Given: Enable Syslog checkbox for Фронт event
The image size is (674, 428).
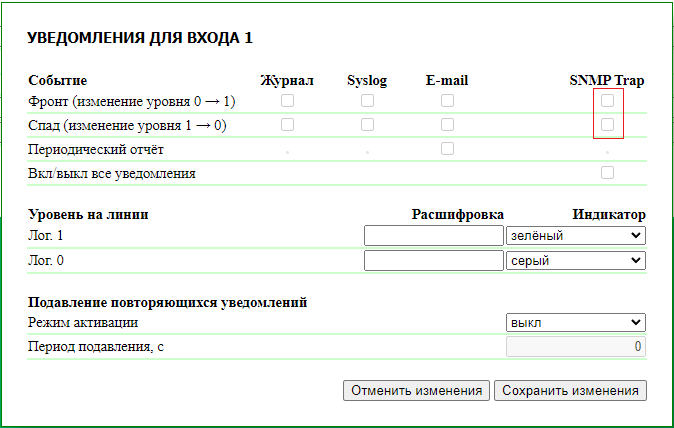Looking at the screenshot, I should [367, 100].
